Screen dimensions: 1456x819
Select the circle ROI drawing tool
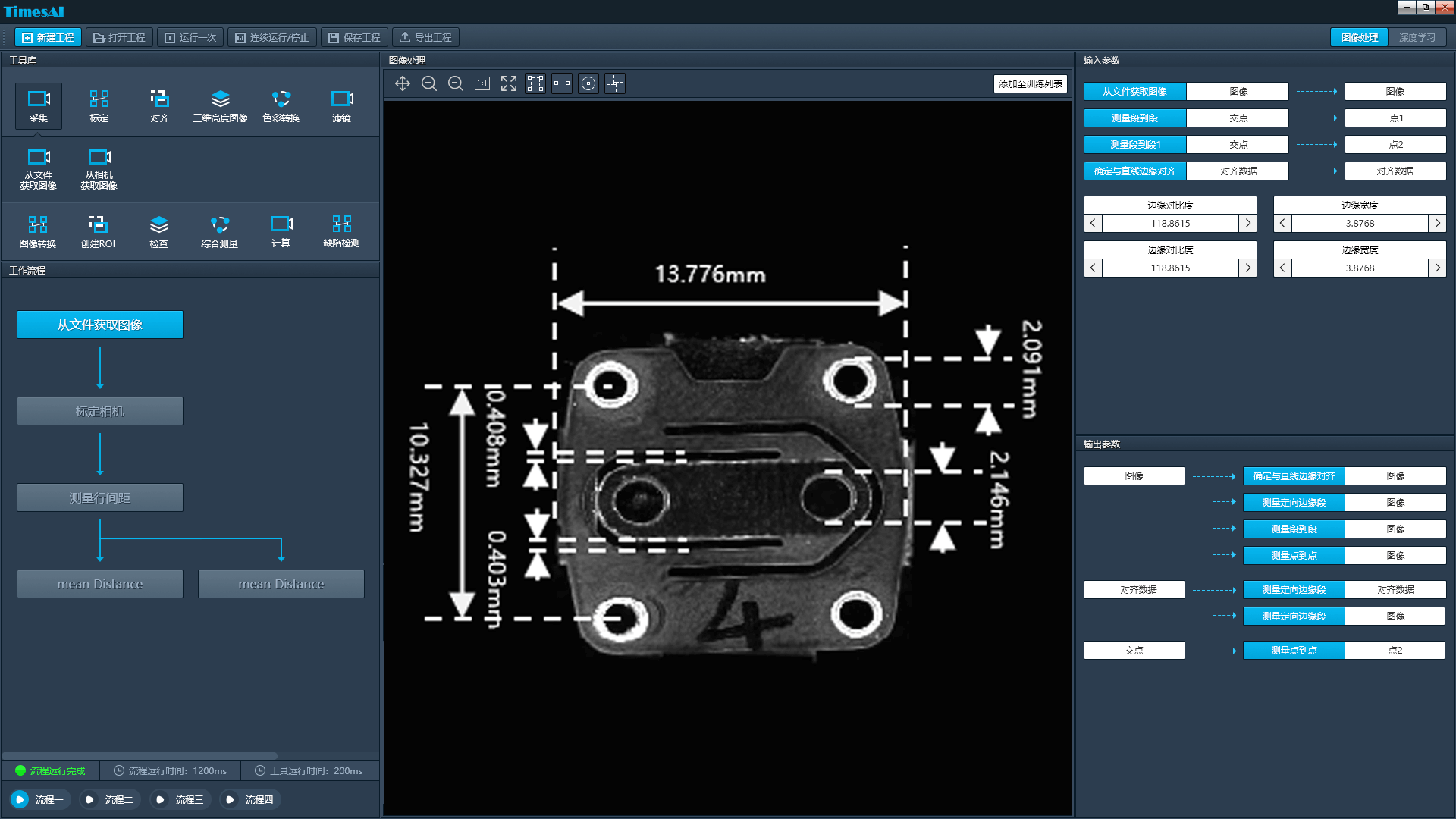(588, 83)
